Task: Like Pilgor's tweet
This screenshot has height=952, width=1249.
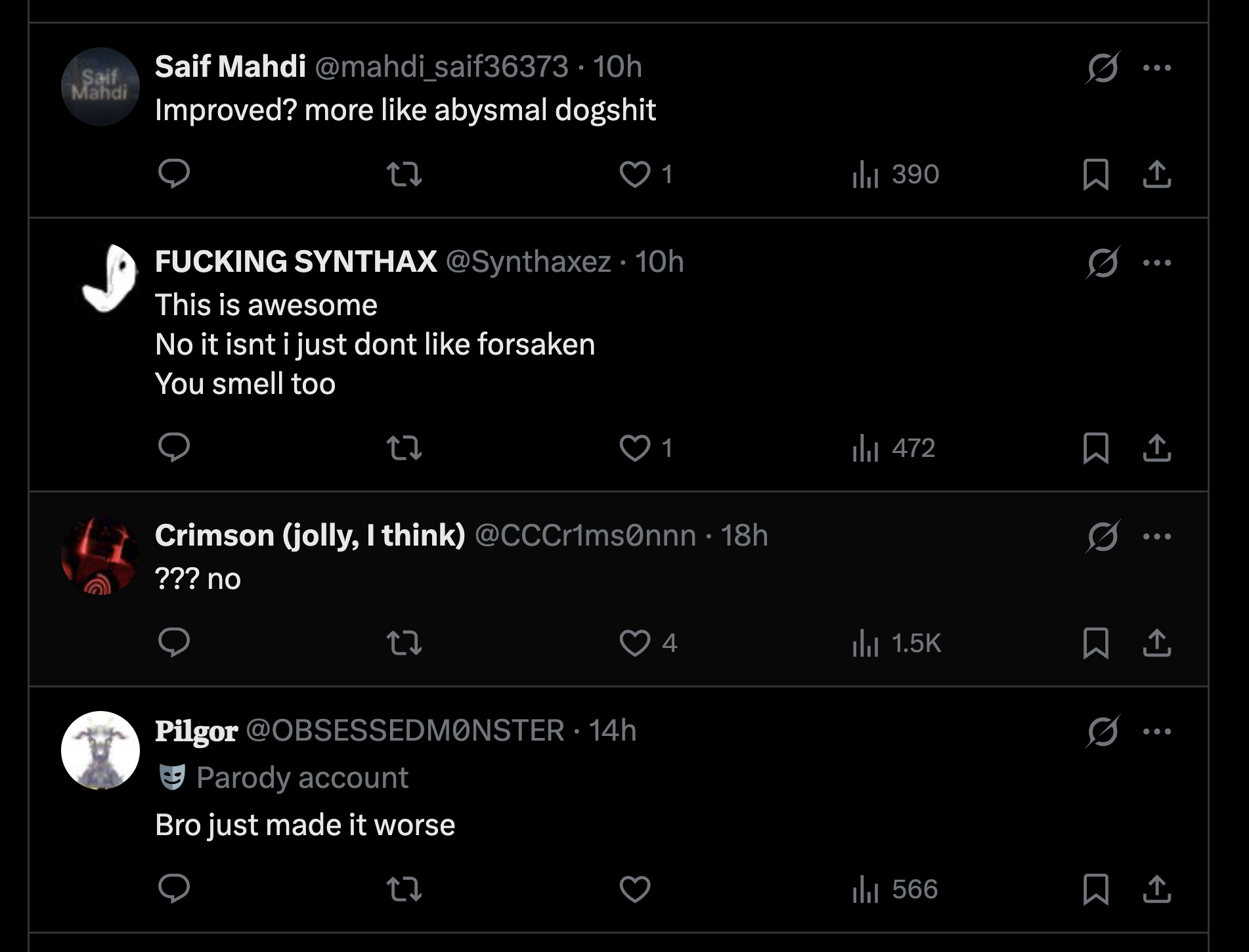Action: click(635, 890)
